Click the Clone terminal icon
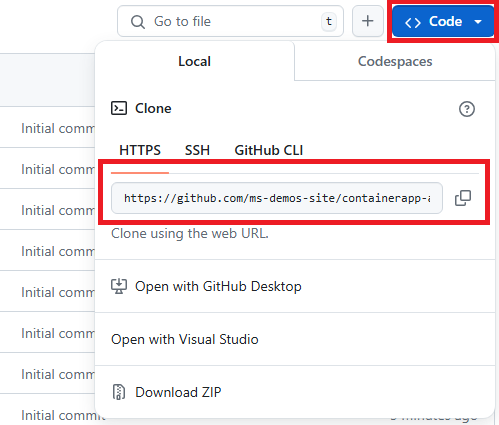Image resolution: width=499 pixels, height=425 pixels. (119, 108)
